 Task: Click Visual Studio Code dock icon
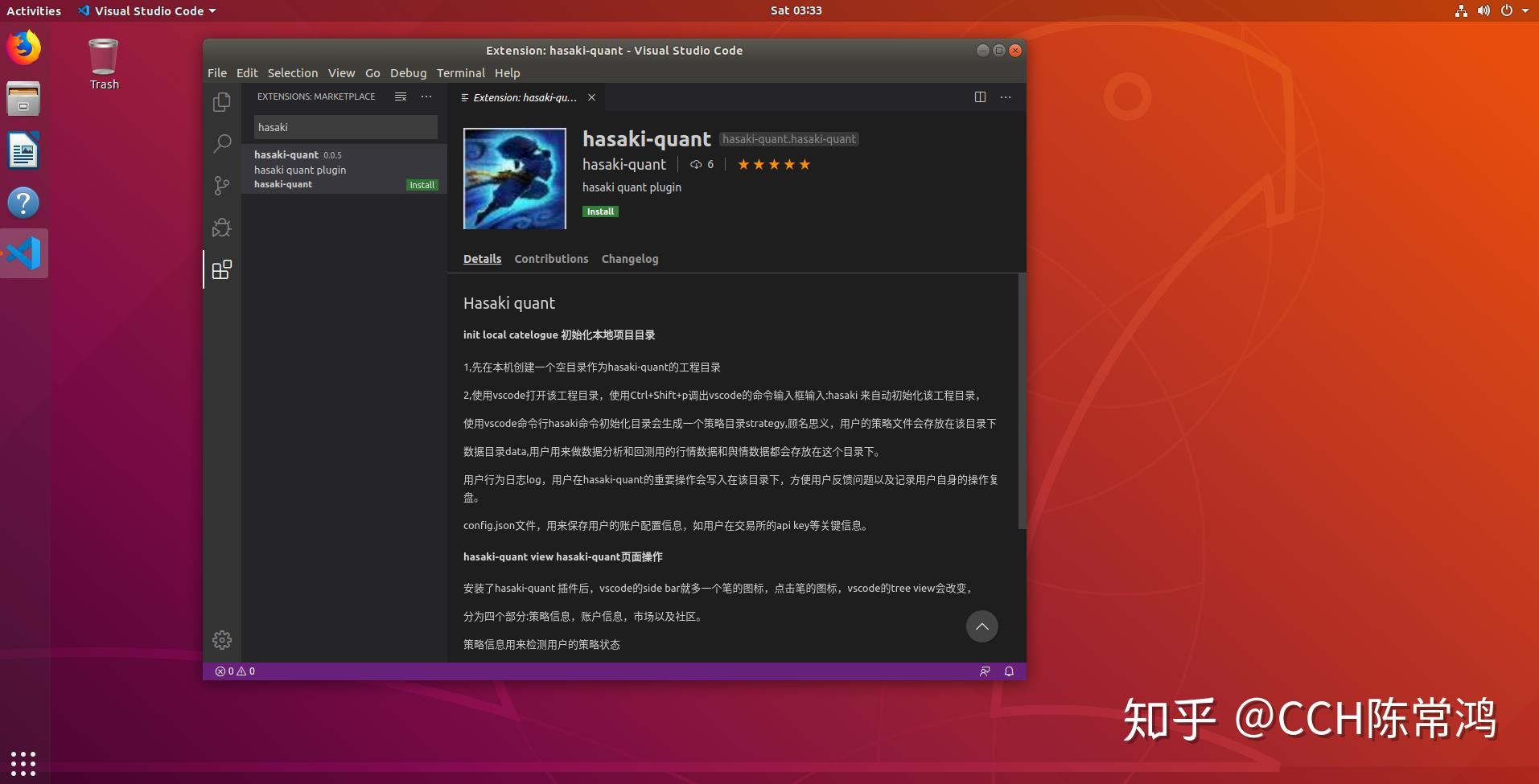[24, 254]
